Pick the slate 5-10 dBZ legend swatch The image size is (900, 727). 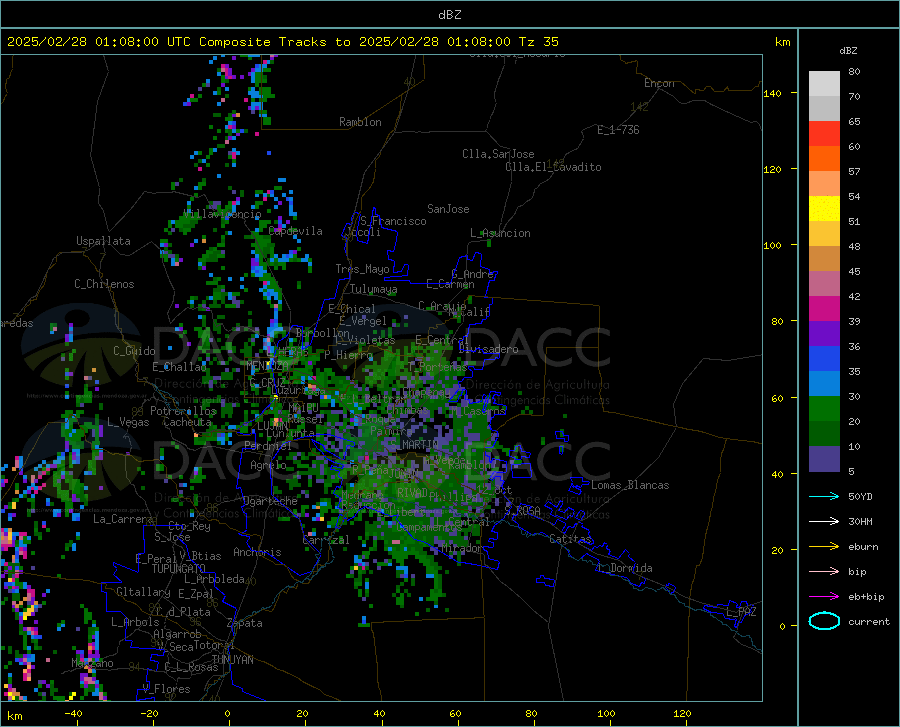(x=824, y=459)
